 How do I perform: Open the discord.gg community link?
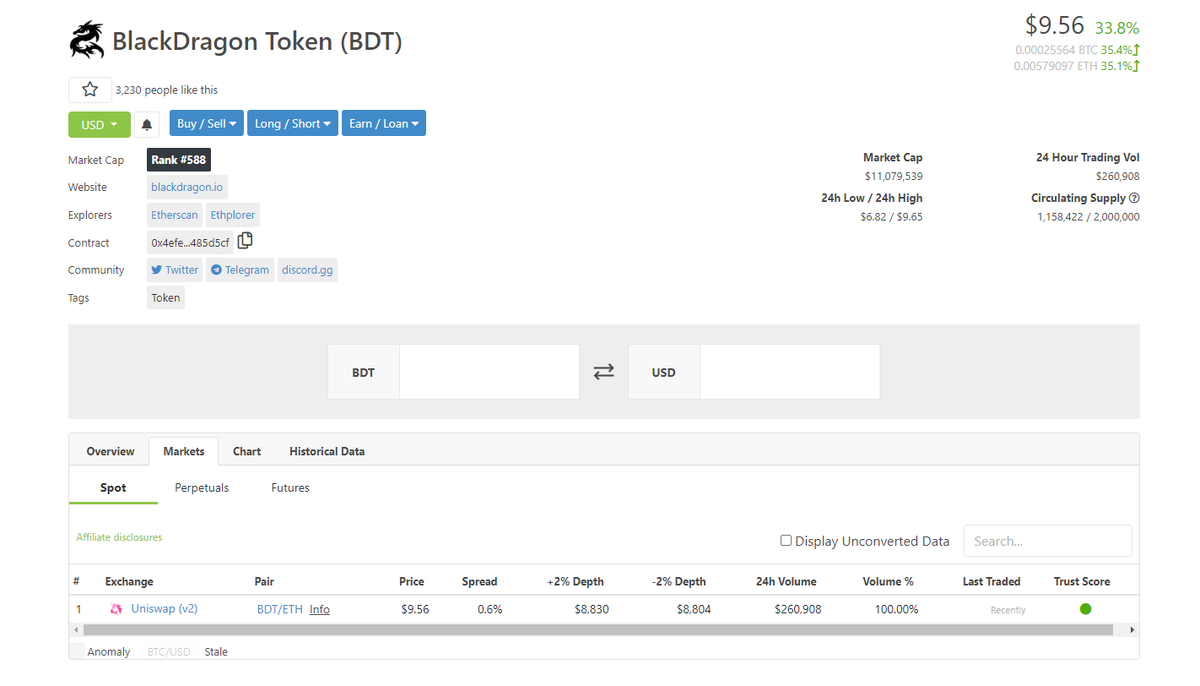(x=307, y=270)
